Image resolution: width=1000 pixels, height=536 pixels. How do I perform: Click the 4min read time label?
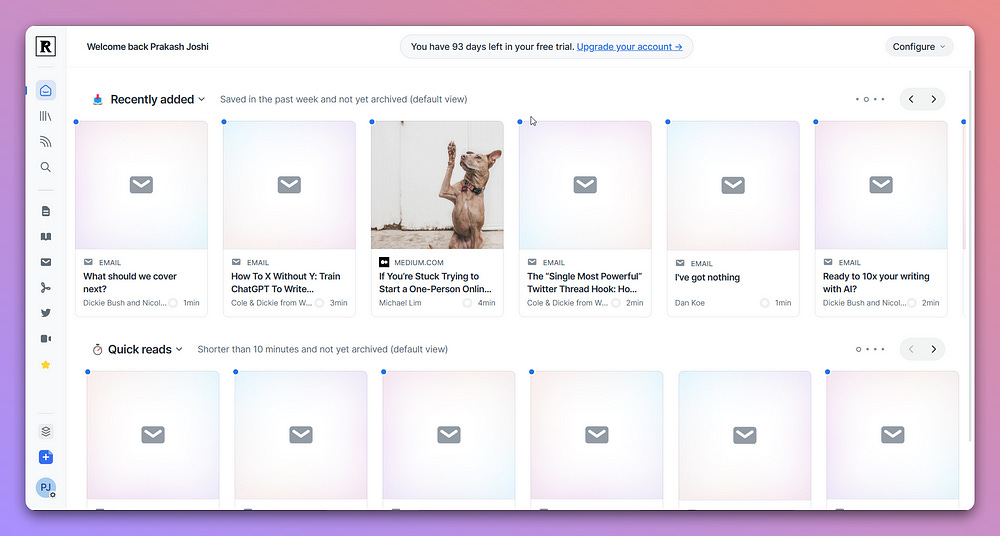(487, 303)
